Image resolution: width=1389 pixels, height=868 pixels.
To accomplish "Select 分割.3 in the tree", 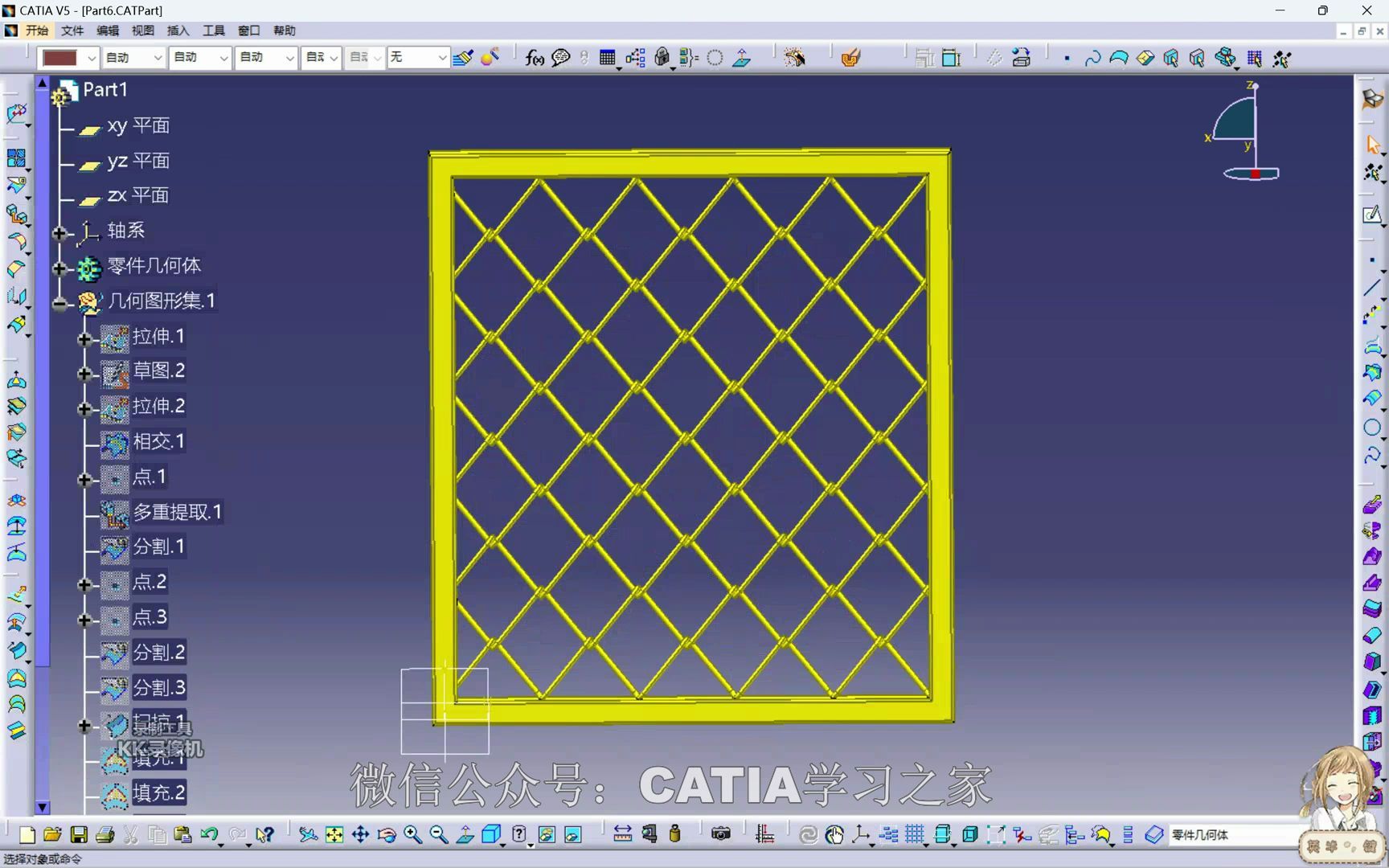I will tap(158, 688).
